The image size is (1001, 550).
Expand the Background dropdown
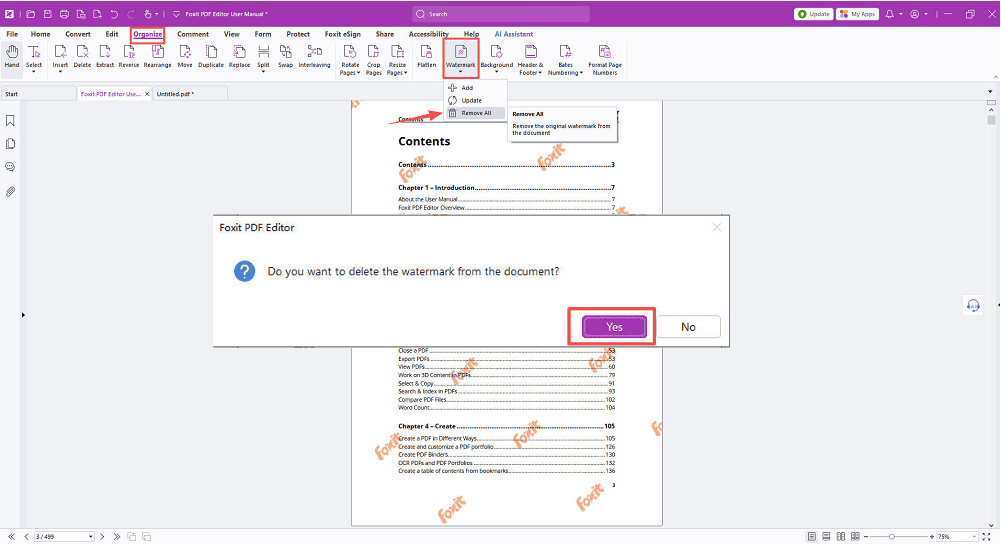(x=497, y=72)
